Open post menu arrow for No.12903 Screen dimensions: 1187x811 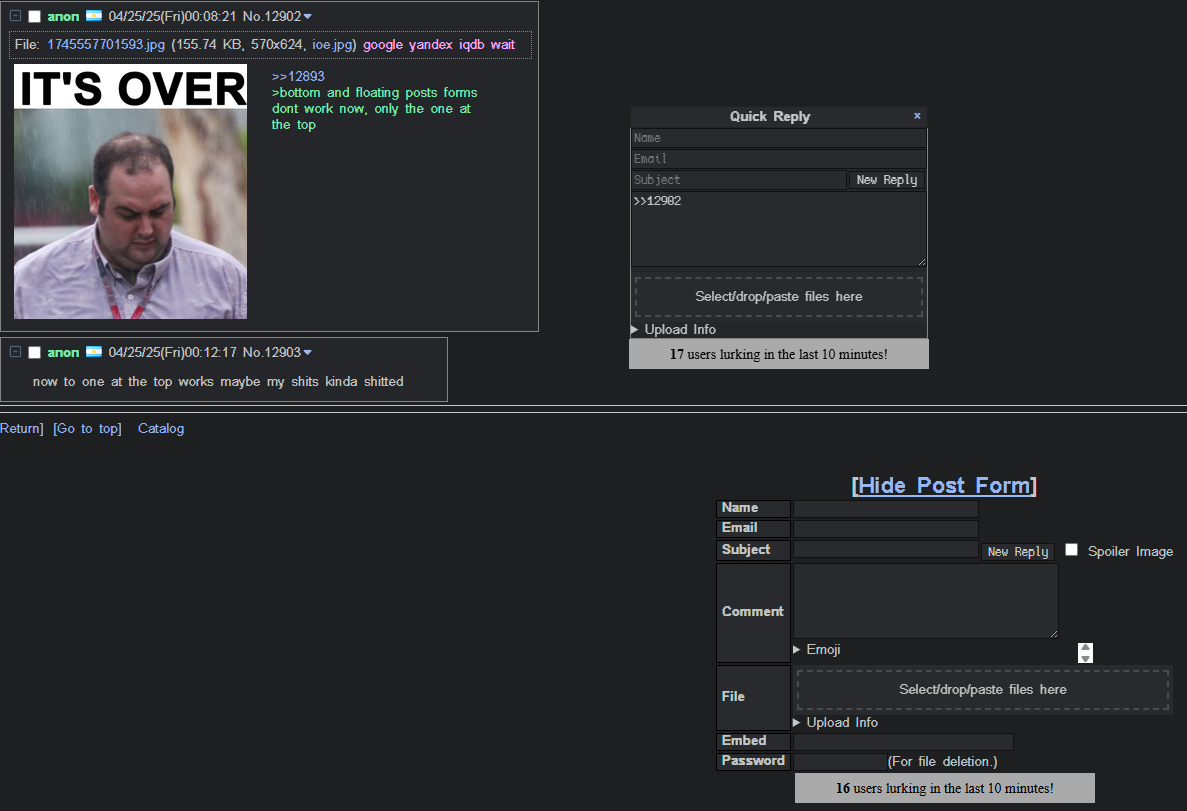click(x=308, y=353)
